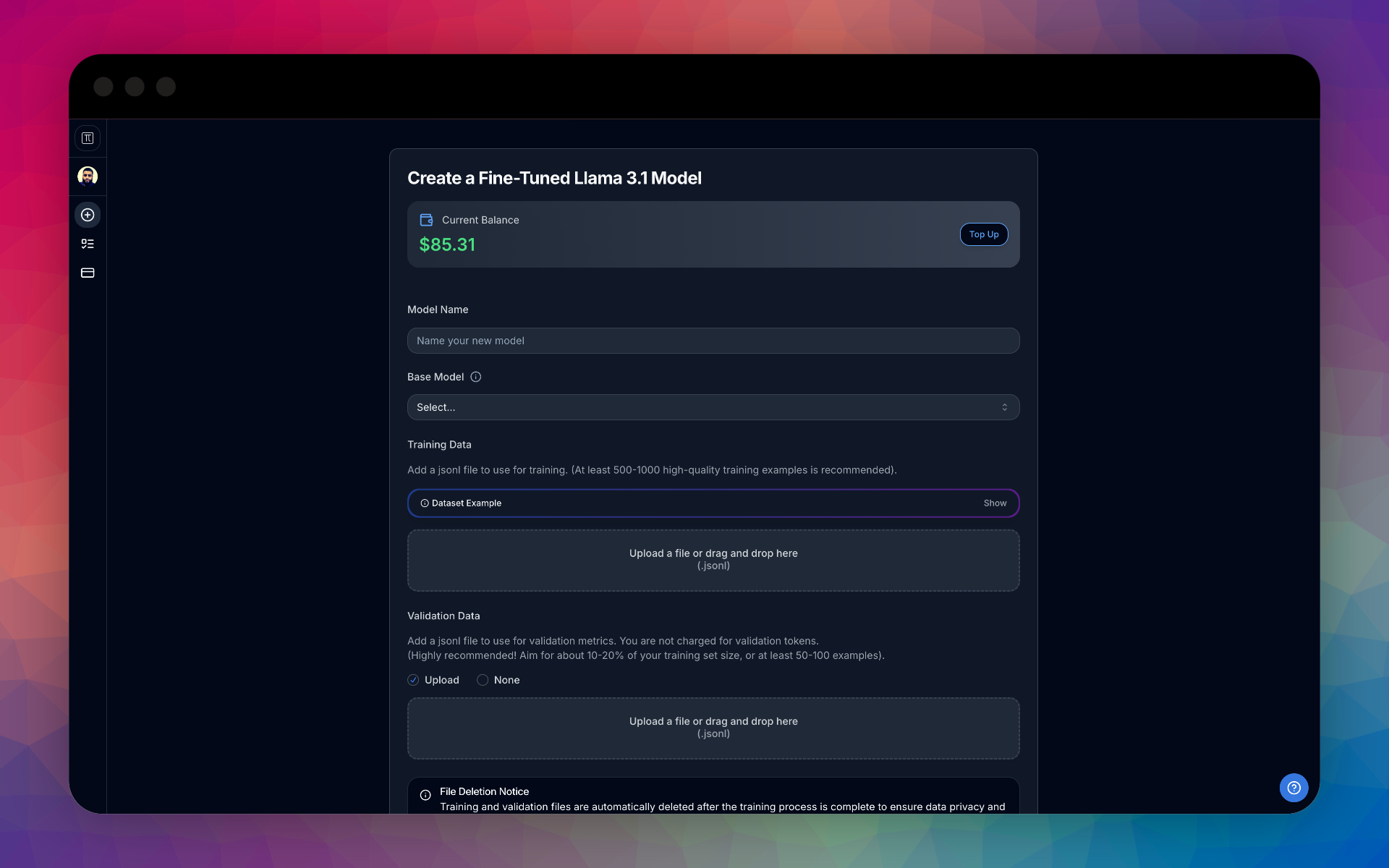Screen dimensions: 1389x868
Task: Select the Upload validation option
Action: (x=413, y=680)
